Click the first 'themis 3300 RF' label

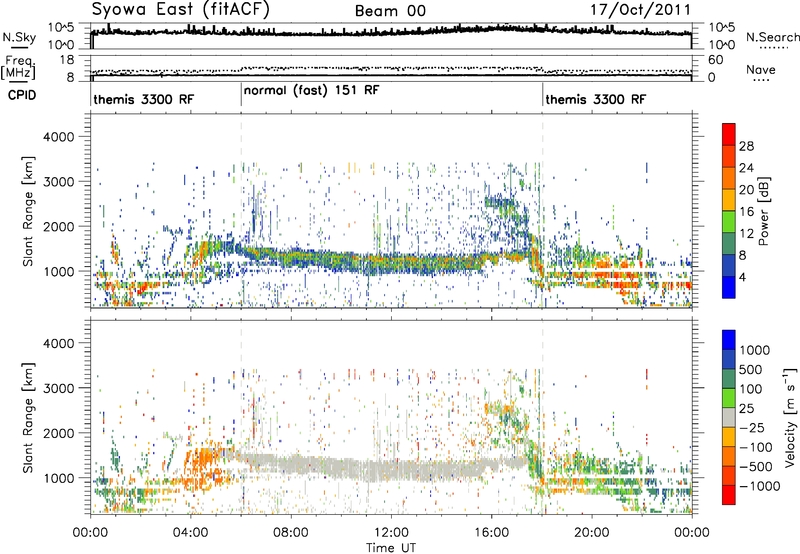click(143, 99)
